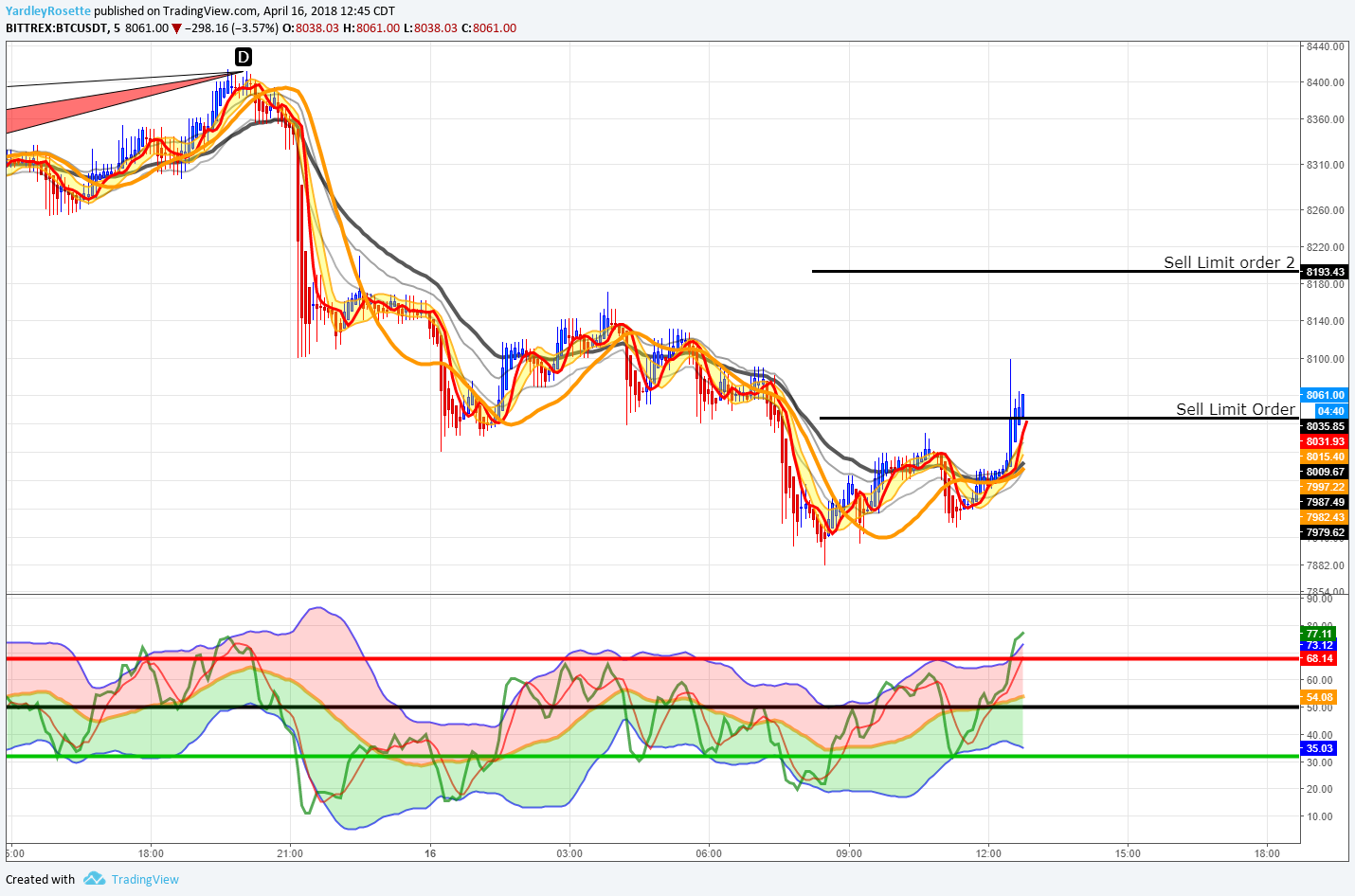Click the 03:00 time axis label
The width and height of the screenshot is (1355, 896).
click(x=569, y=853)
